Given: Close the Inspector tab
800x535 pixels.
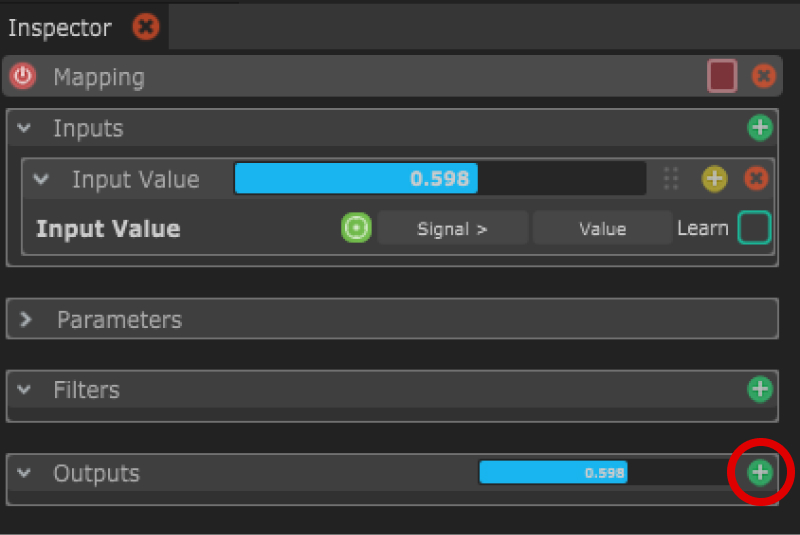Looking at the screenshot, I should [x=146, y=27].
